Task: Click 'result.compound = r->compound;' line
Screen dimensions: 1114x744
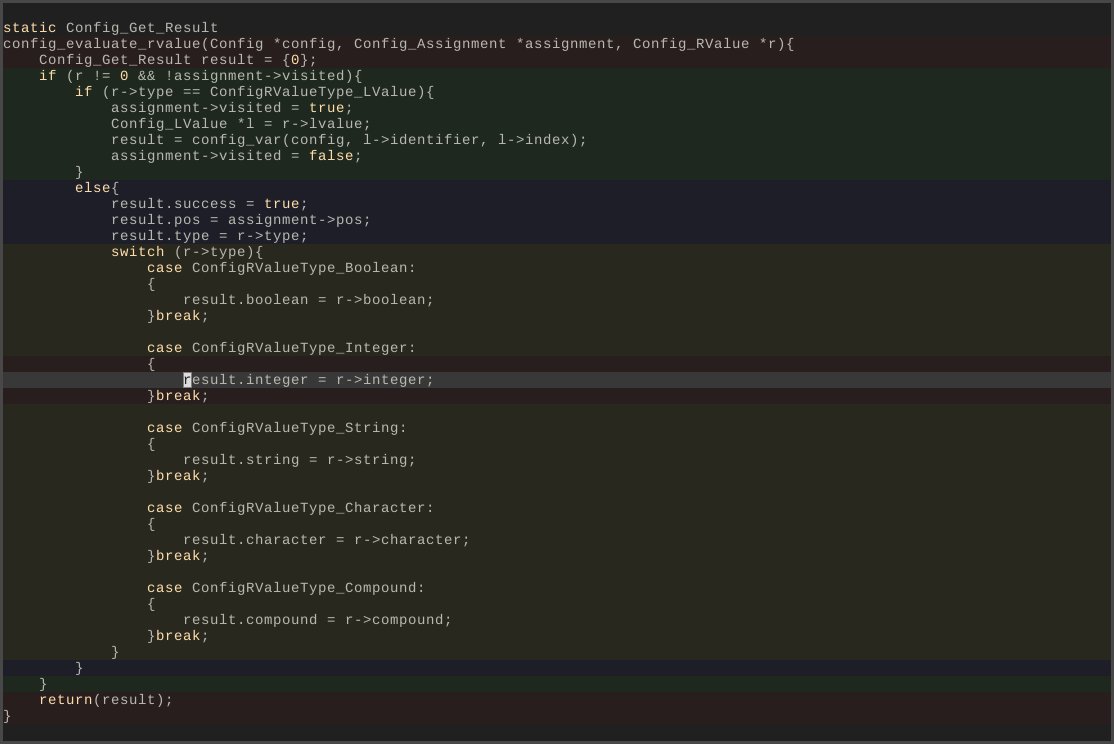Action: [x=317, y=620]
